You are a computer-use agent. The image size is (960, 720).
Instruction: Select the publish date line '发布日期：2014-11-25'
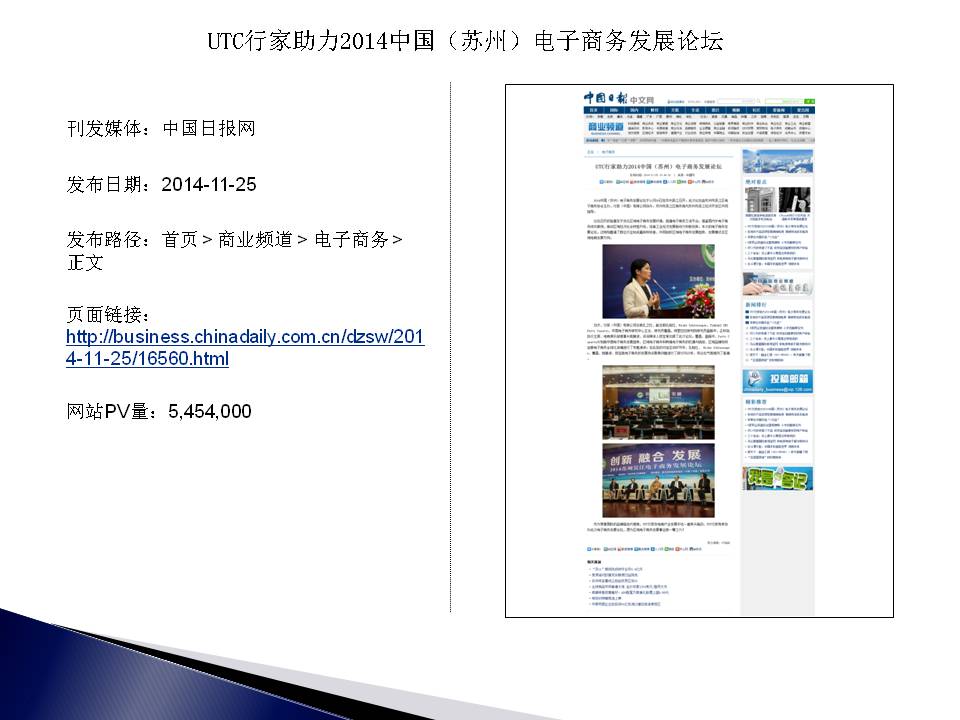(x=162, y=184)
